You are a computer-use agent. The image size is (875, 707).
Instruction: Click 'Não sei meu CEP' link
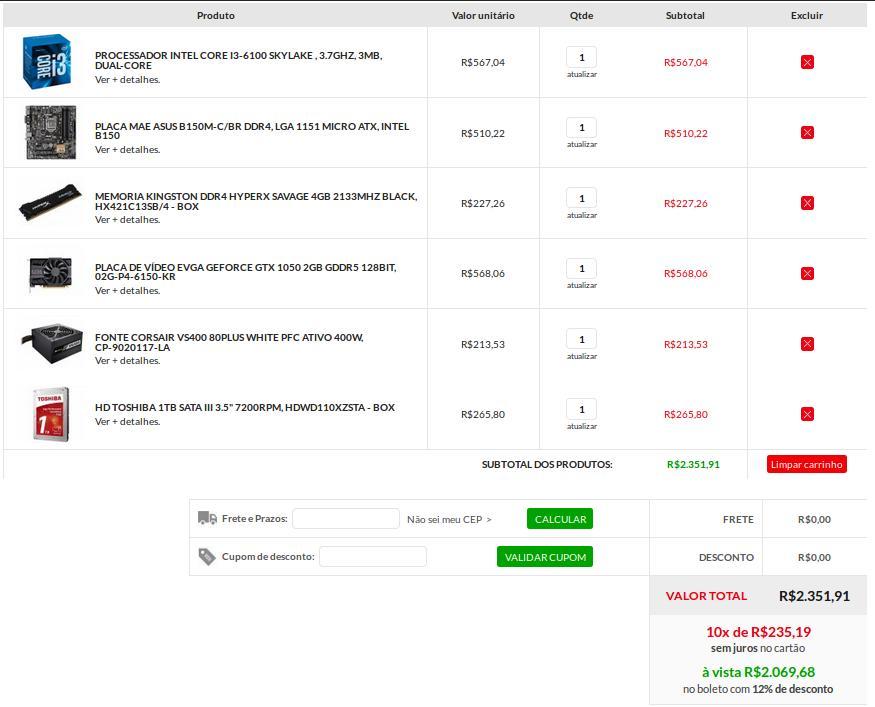449,520
